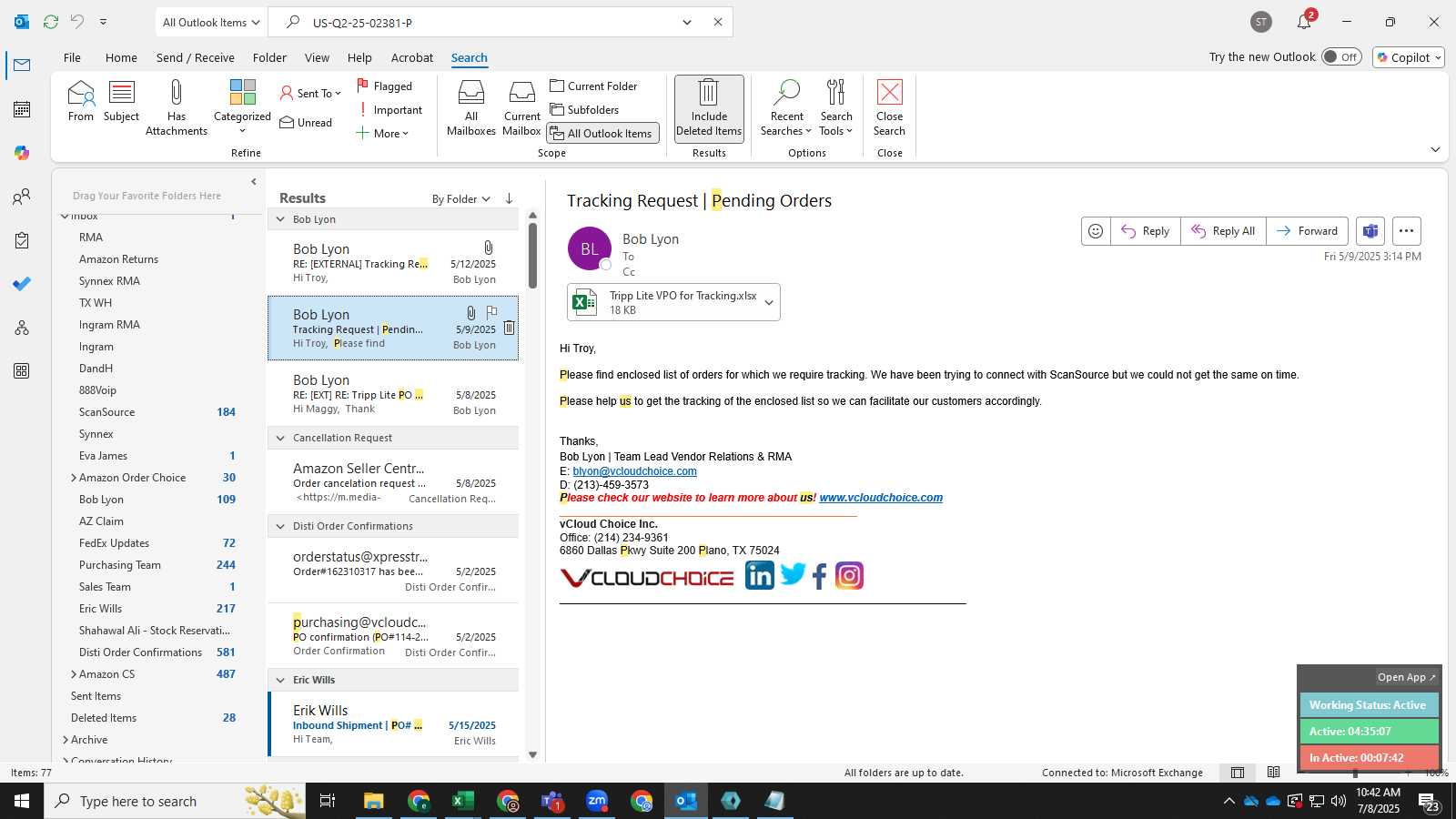1456x819 pixels.
Task: Click the Undo arrow in quick access toolbar
Action: [77, 22]
